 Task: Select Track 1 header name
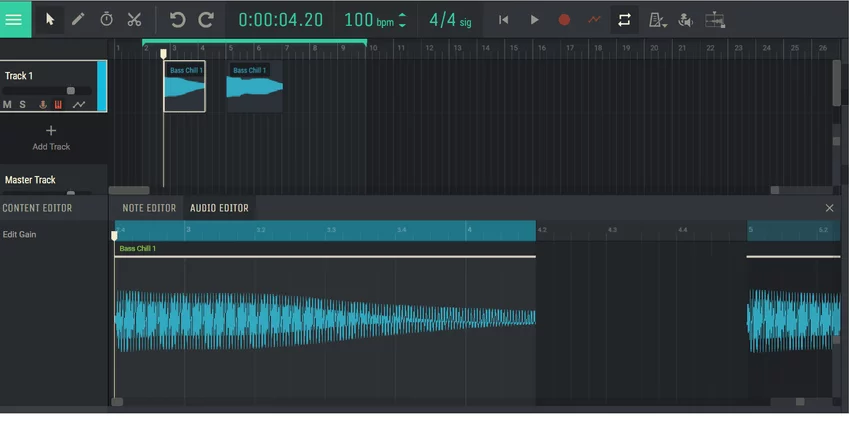pos(19,76)
